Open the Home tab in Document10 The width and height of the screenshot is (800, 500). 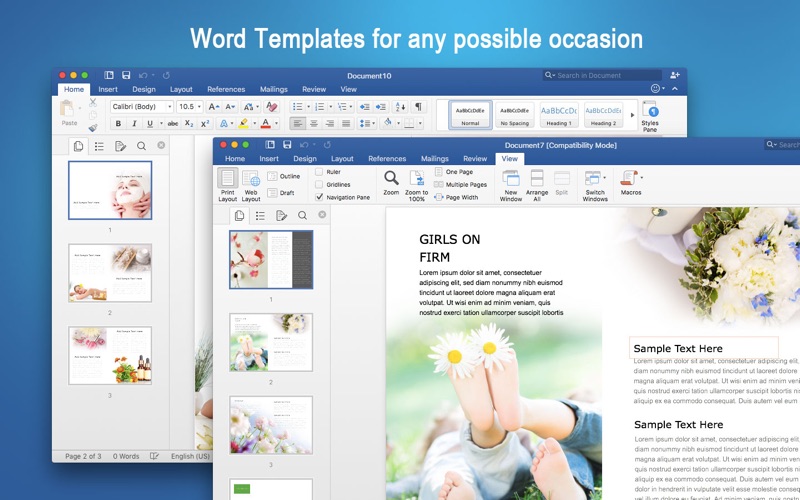pyautogui.click(x=74, y=89)
